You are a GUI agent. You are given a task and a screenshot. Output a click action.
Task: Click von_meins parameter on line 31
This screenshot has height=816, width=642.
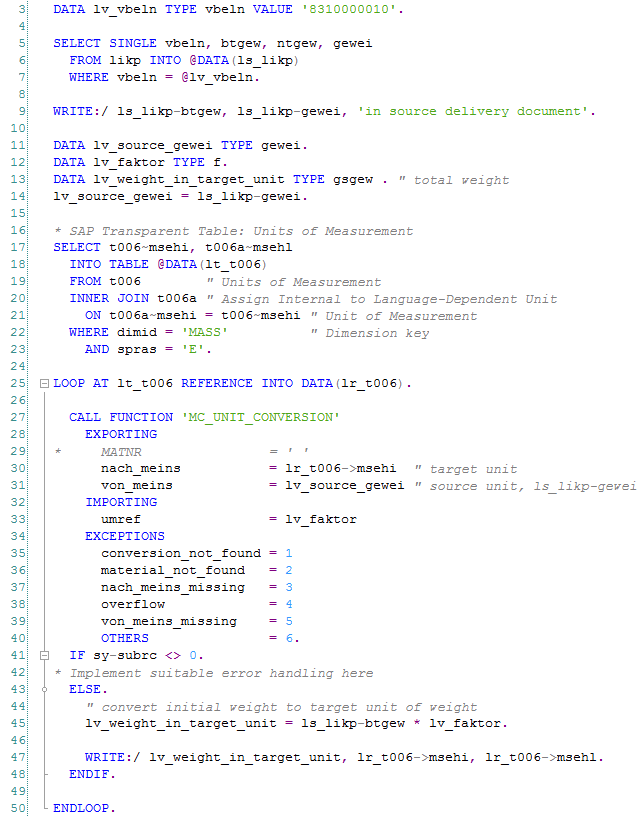tap(136, 486)
